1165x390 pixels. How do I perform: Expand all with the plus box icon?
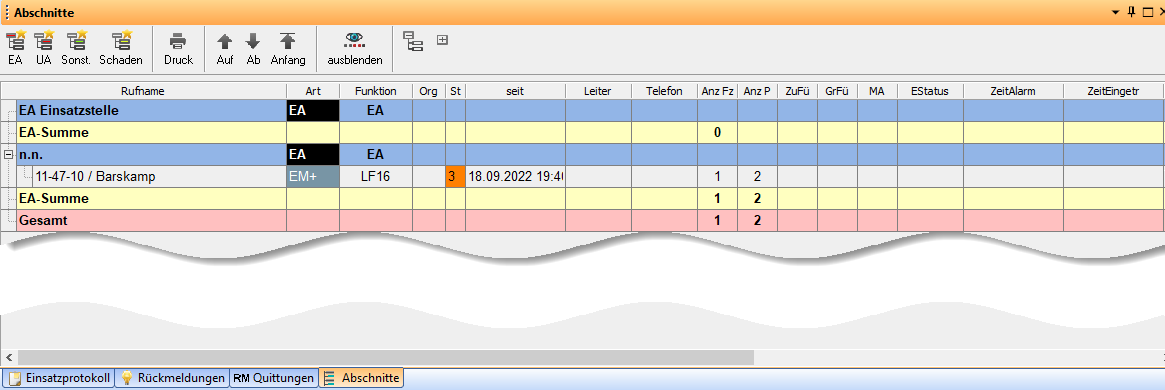pyautogui.click(x=442, y=39)
